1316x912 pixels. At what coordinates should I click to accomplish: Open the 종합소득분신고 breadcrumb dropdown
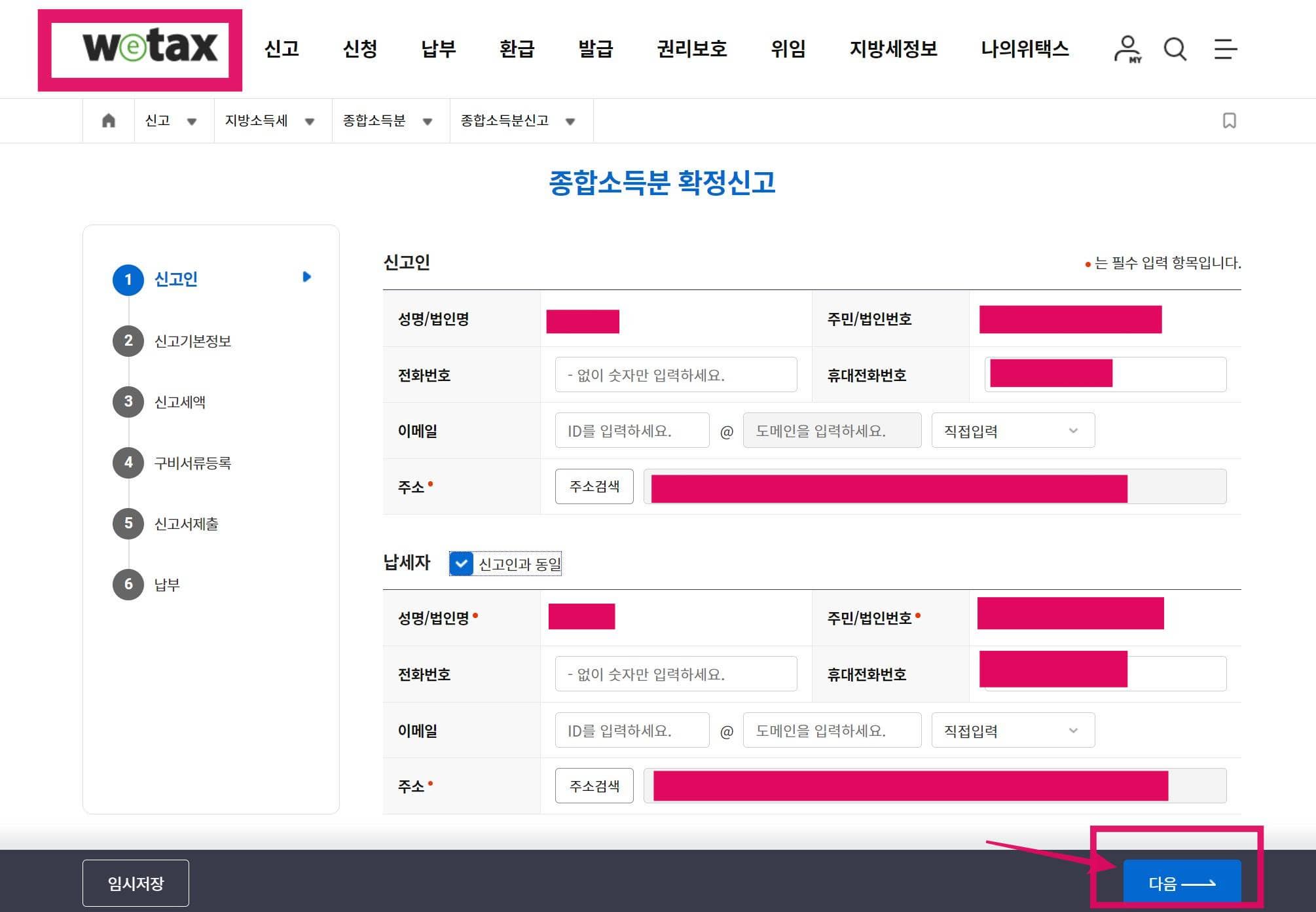coord(571,121)
